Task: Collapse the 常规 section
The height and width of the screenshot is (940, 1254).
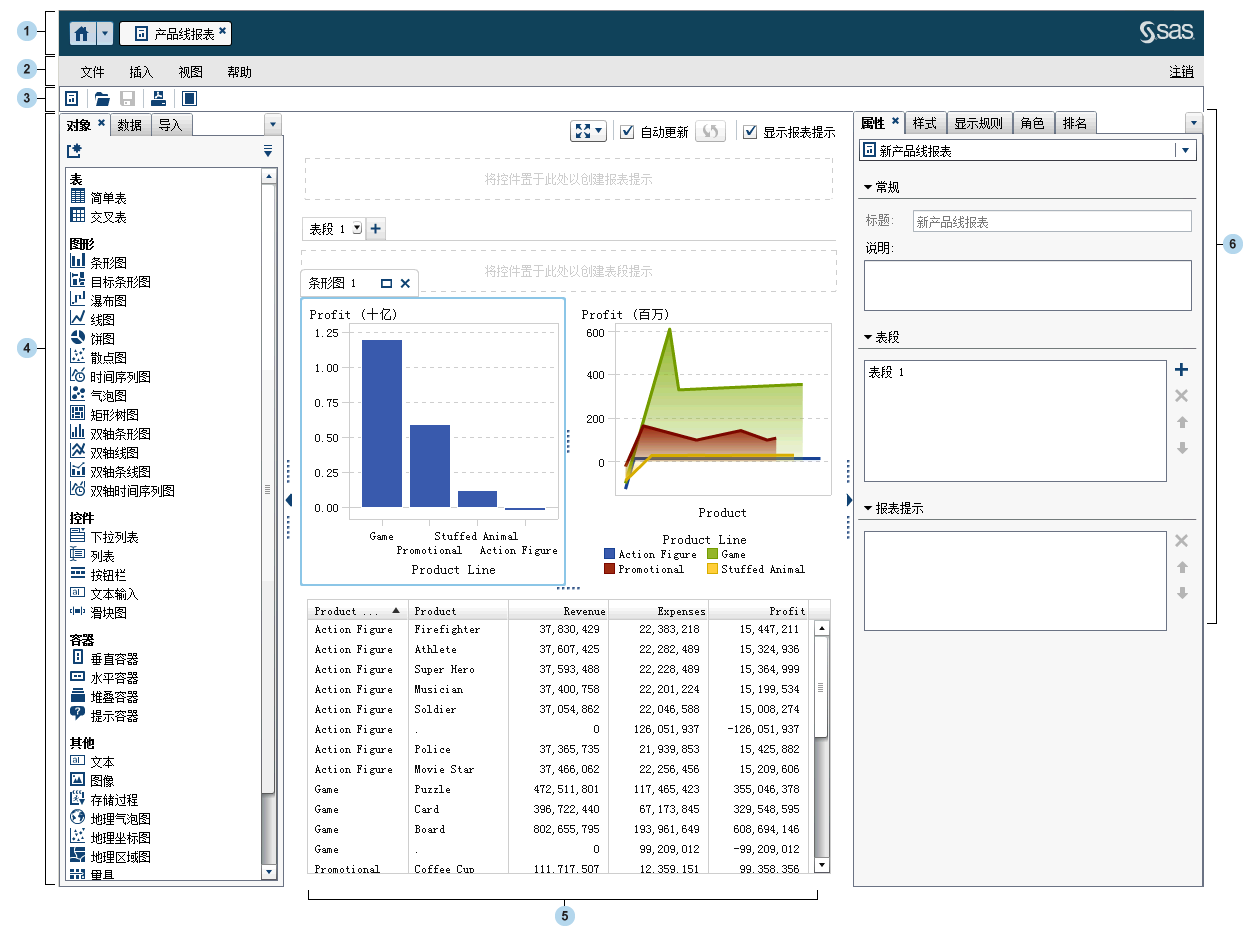Action: point(868,187)
